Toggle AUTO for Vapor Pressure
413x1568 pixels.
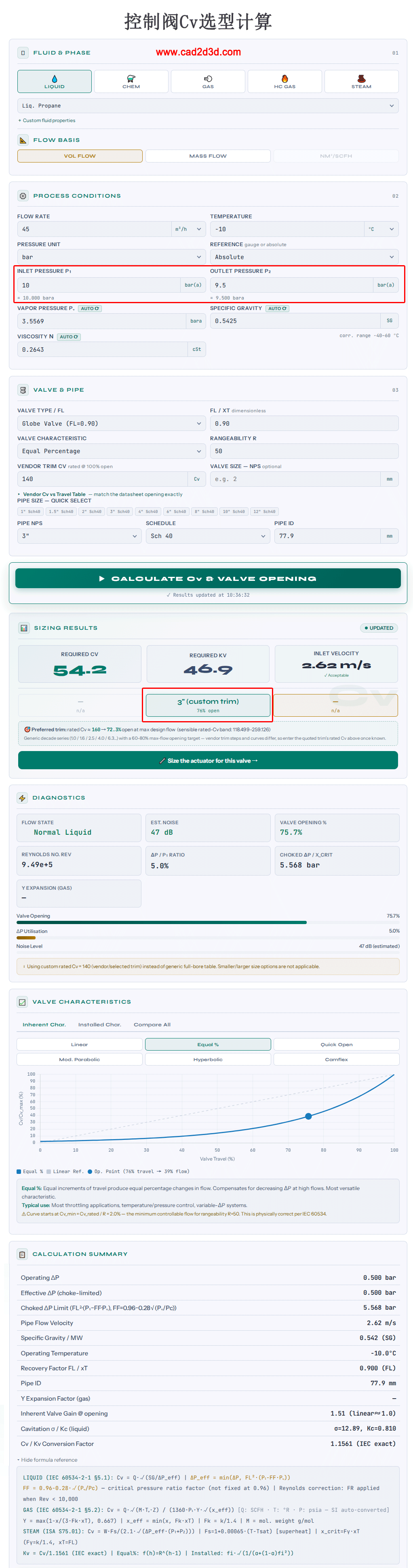(x=90, y=308)
